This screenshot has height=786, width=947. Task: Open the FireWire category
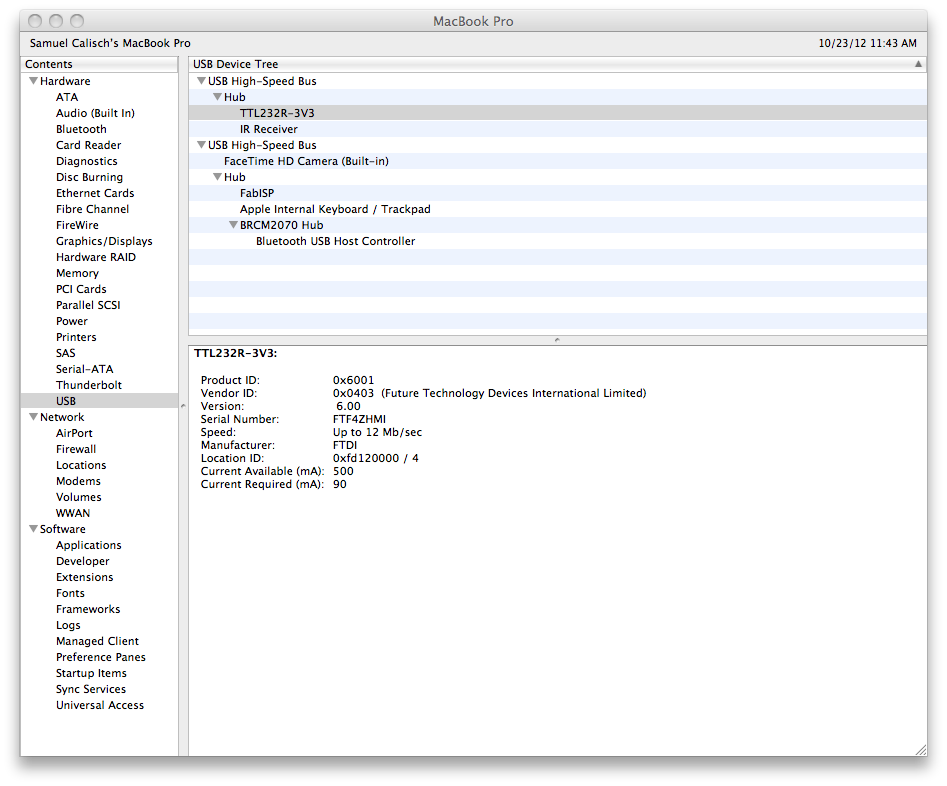tap(77, 225)
